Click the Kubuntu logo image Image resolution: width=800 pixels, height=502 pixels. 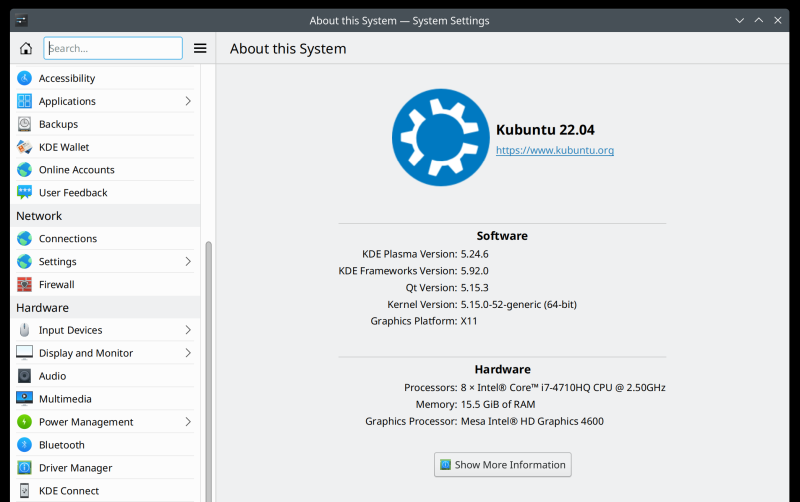tap(438, 139)
